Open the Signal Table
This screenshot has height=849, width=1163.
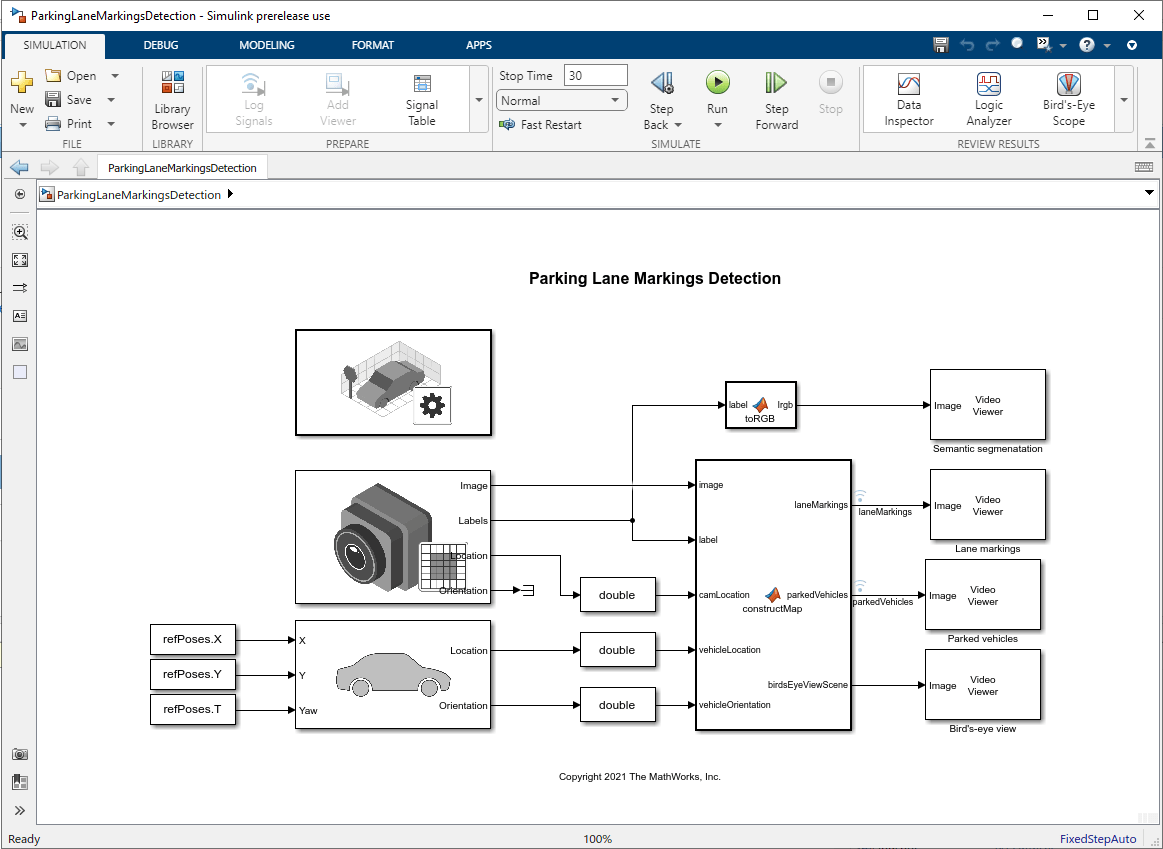point(421,100)
